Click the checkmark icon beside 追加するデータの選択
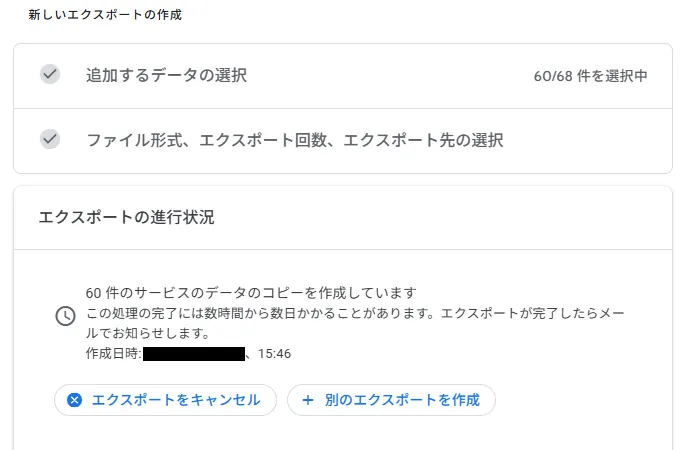 [x=50, y=75]
